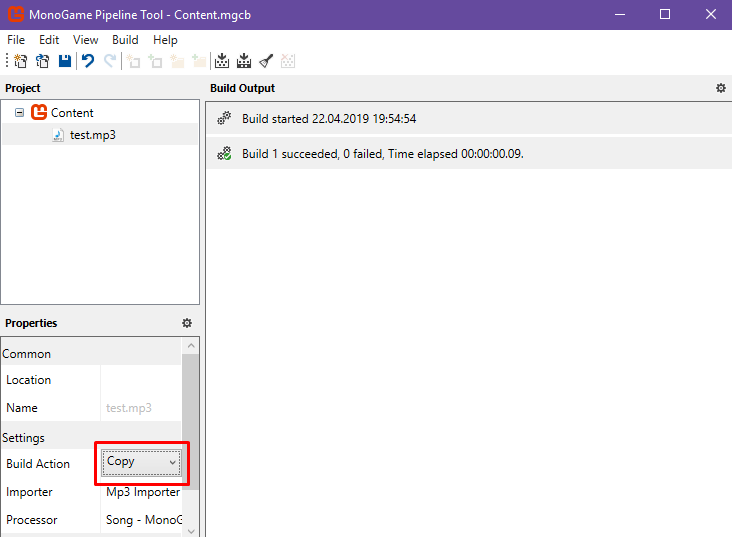Click the Name property label
Viewport: 732px width, 537px height.
(x=22, y=408)
